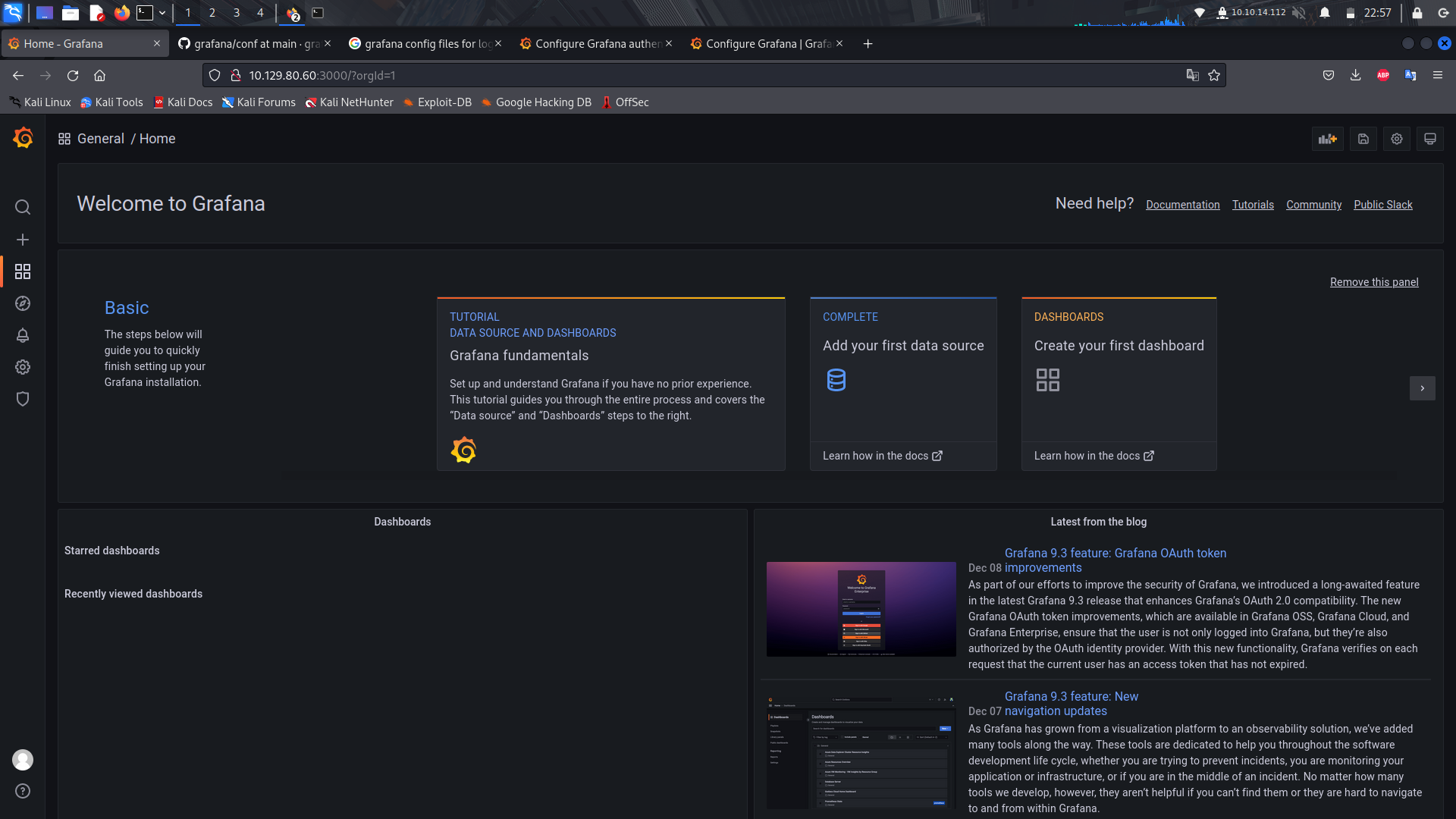Cycle view mode with monitor icon

tap(1429, 139)
